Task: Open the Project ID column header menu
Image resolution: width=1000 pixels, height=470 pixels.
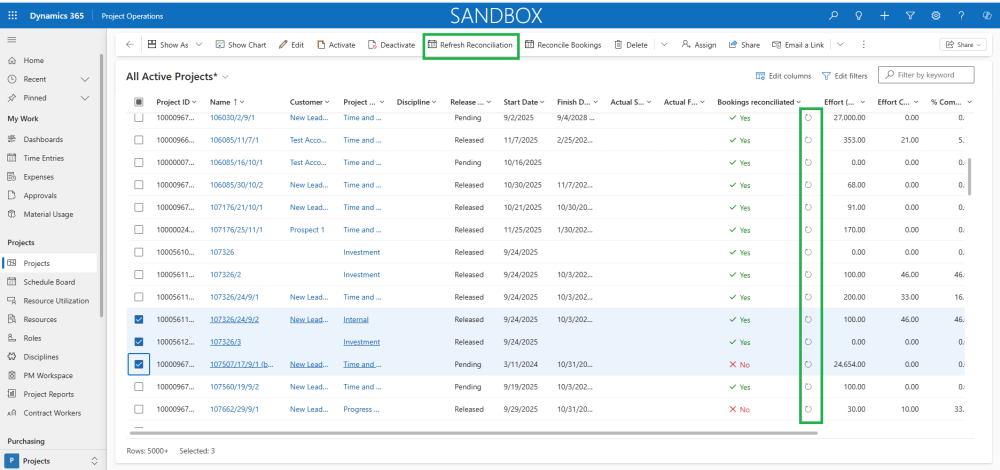Action: pyautogui.click(x=177, y=102)
